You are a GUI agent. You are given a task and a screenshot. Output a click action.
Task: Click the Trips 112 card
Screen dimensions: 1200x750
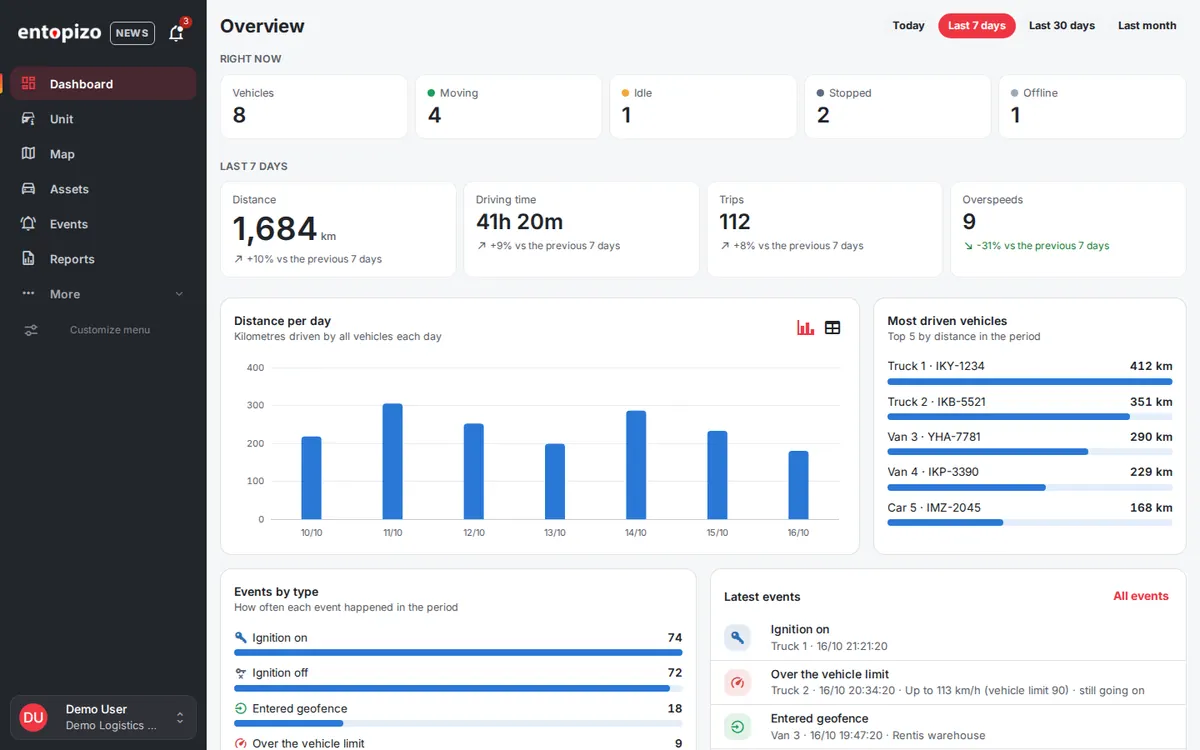824,229
